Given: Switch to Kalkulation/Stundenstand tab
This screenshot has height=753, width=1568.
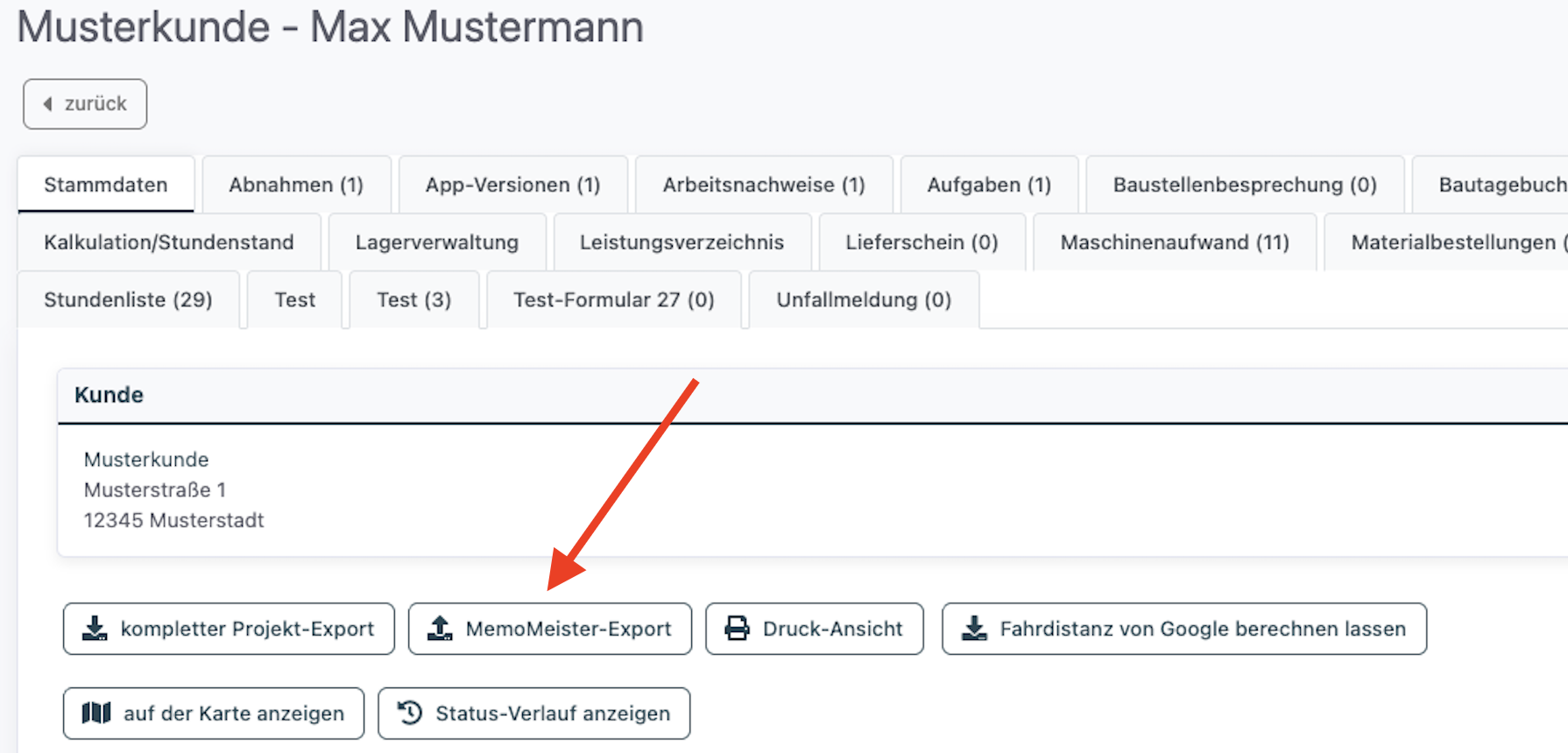Looking at the screenshot, I should (x=168, y=243).
